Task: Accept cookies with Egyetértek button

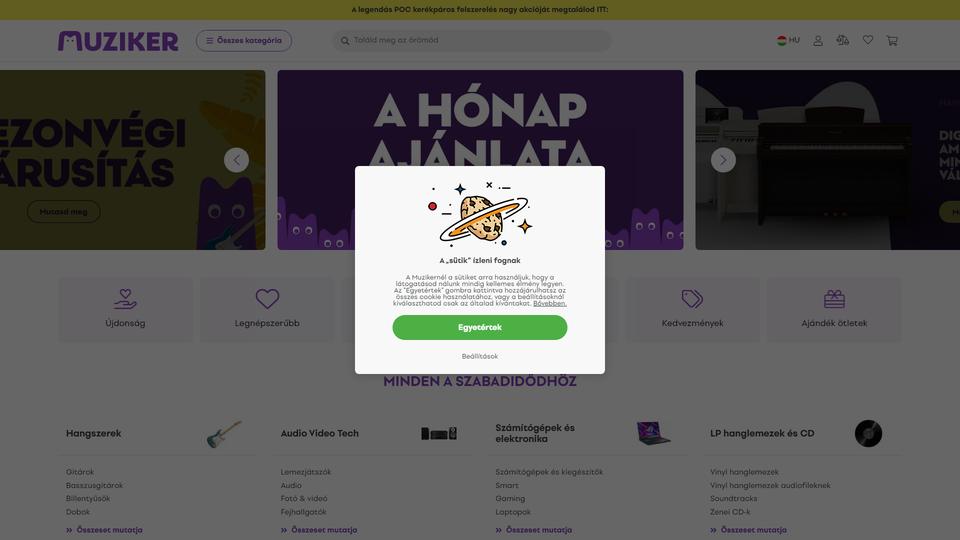Action: [x=480, y=328]
